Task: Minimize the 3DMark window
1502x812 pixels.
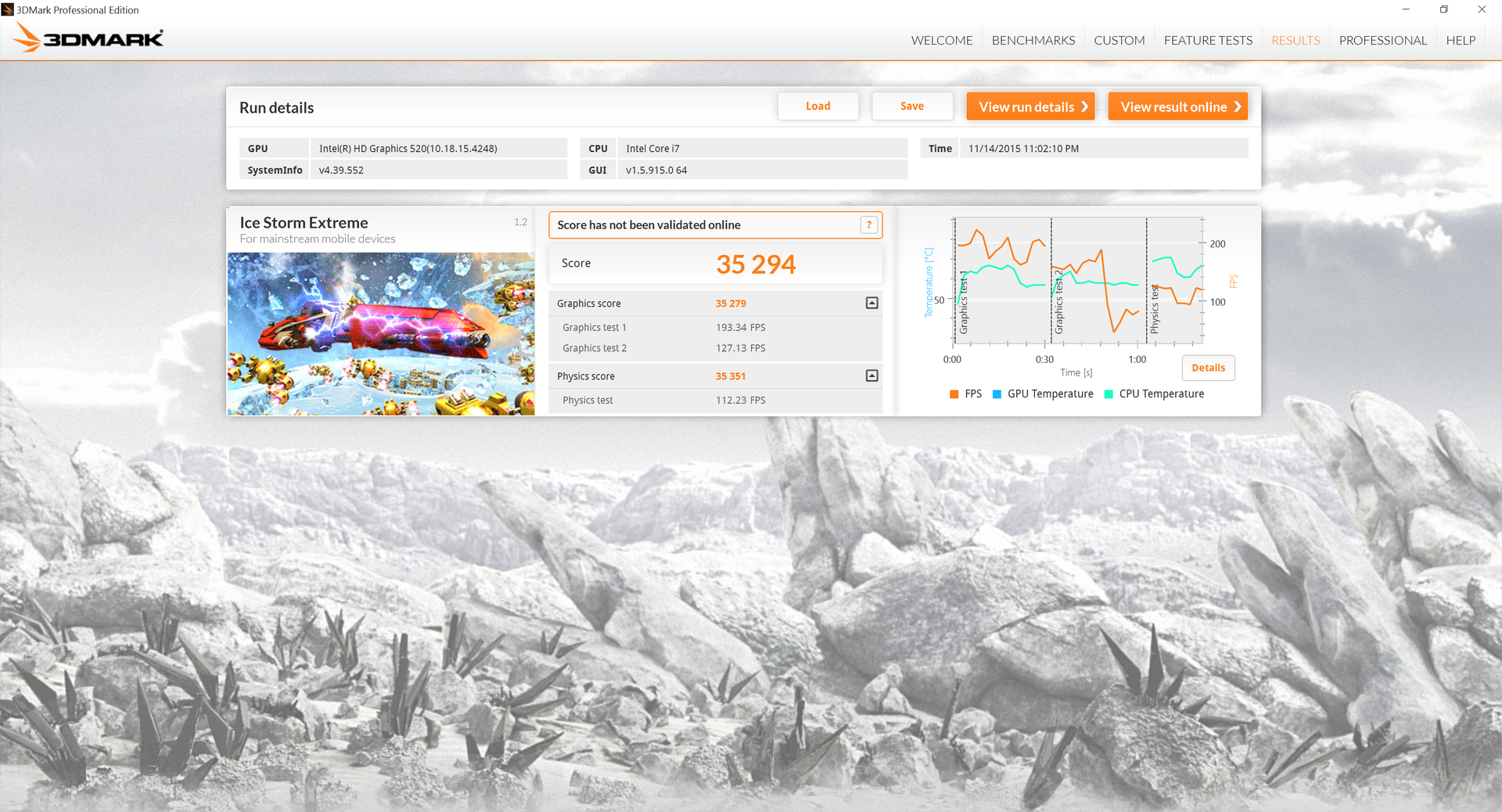Action: [1406, 9]
